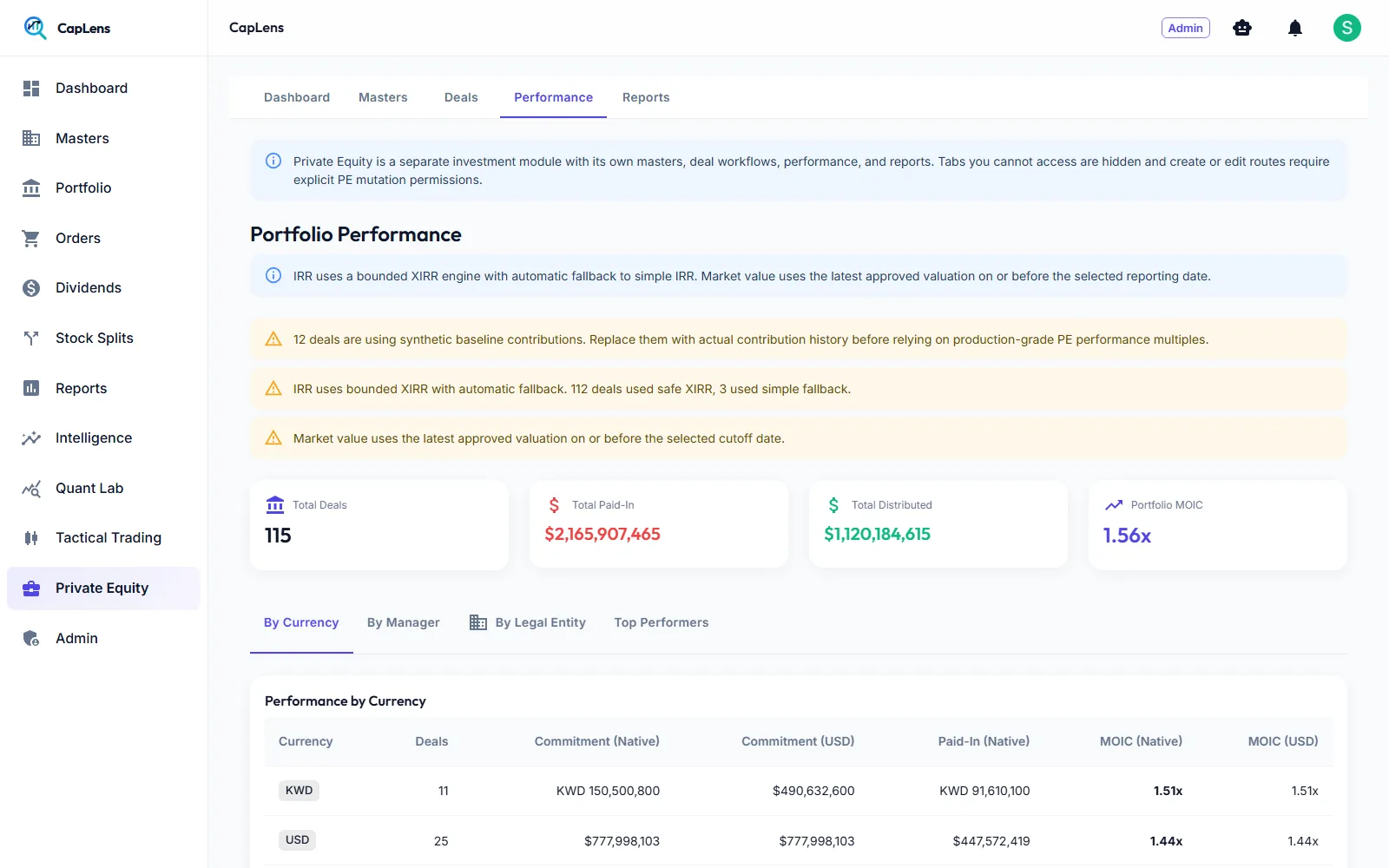Click the Private Equity briefcase icon
The height and width of the screenshot is (868, 1389).
tap(31, 589)
